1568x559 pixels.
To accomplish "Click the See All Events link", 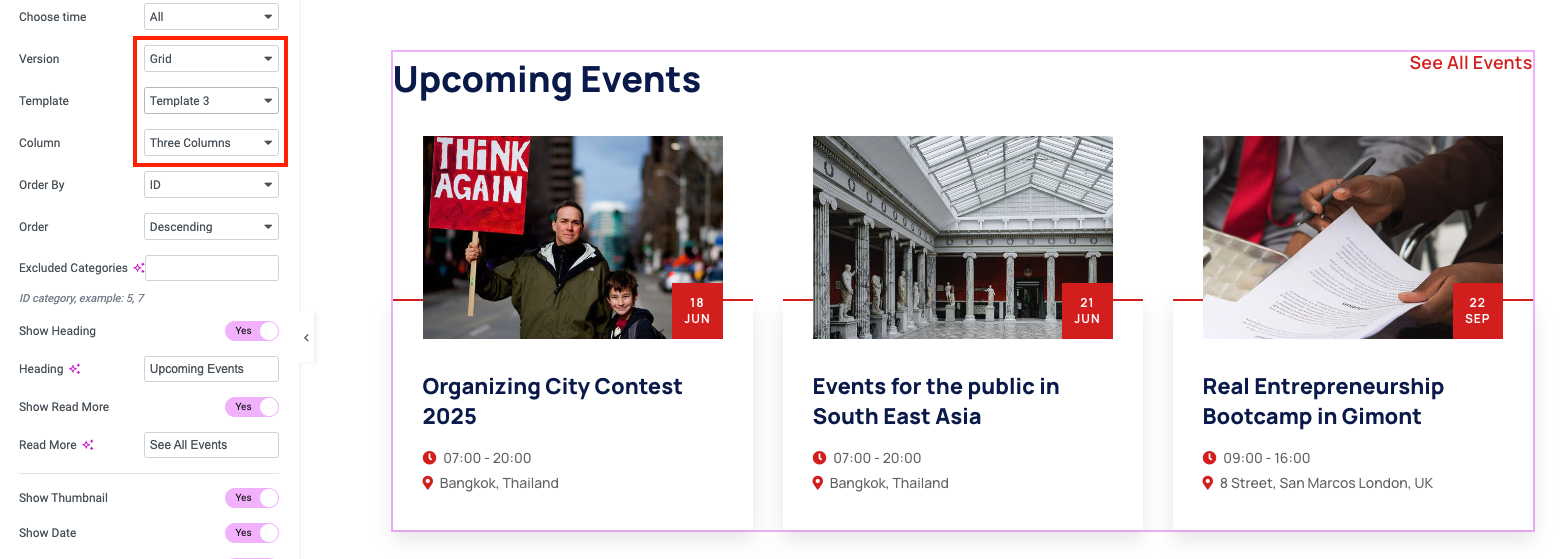I will 1470,63.
